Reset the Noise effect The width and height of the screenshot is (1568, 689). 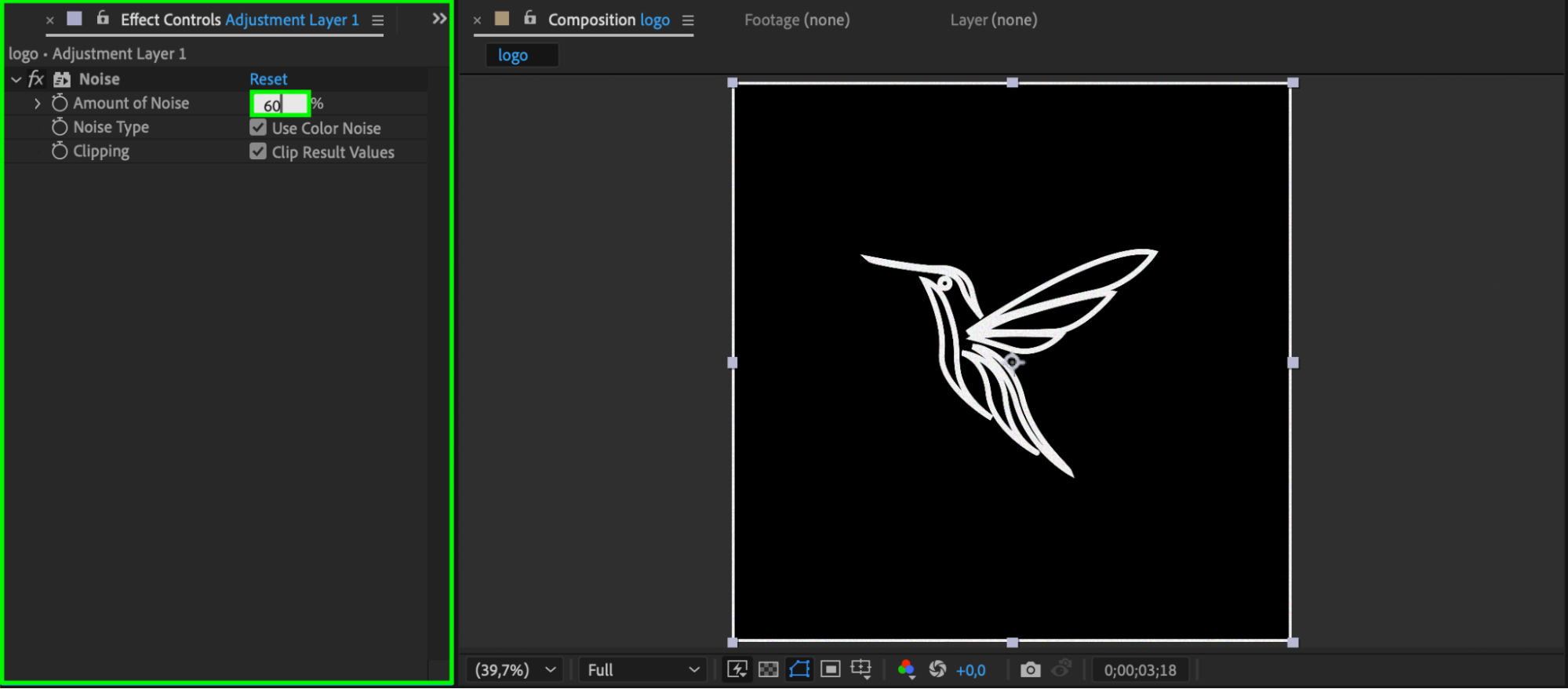click(268, 79)
